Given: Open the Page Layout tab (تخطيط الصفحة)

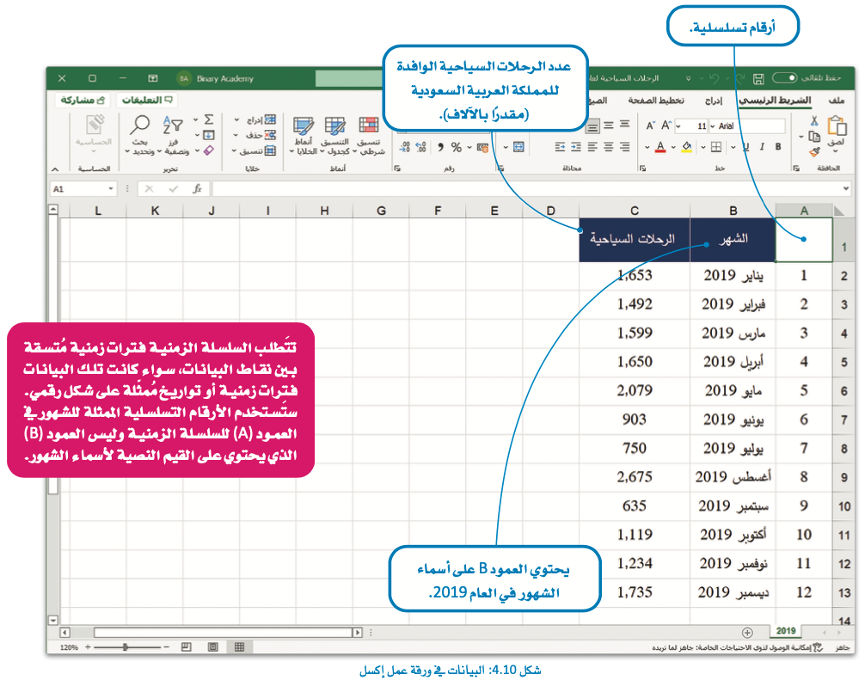Looking at the screenshot, I should coord(656,100).
